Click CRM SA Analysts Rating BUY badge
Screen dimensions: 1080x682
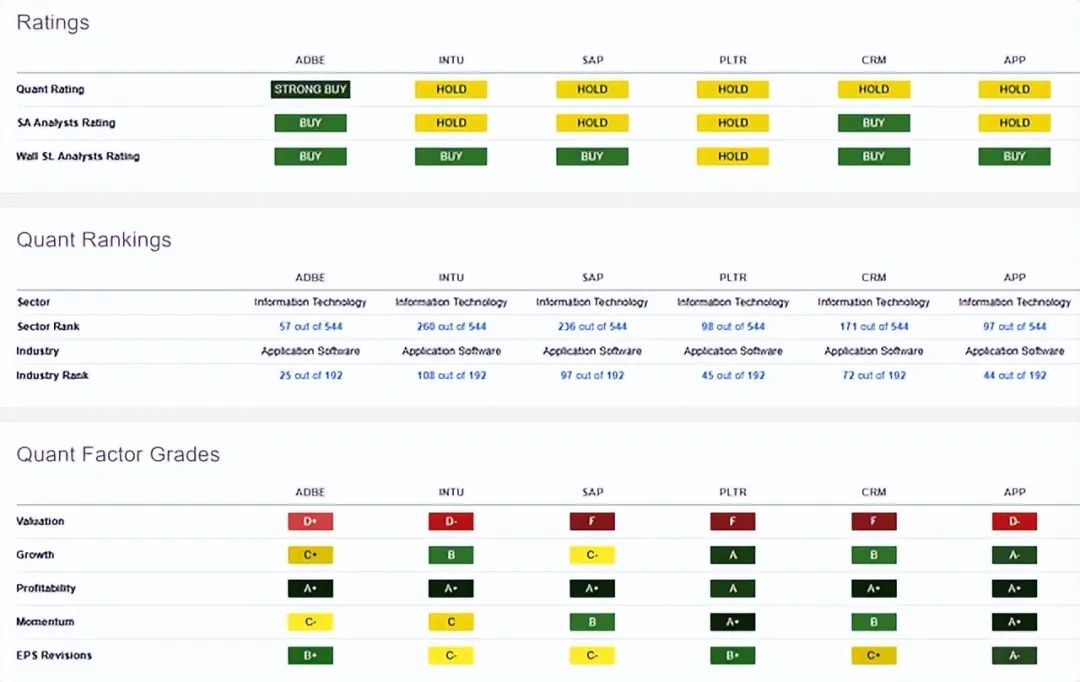pyautogui.click(x=873, y=123)
